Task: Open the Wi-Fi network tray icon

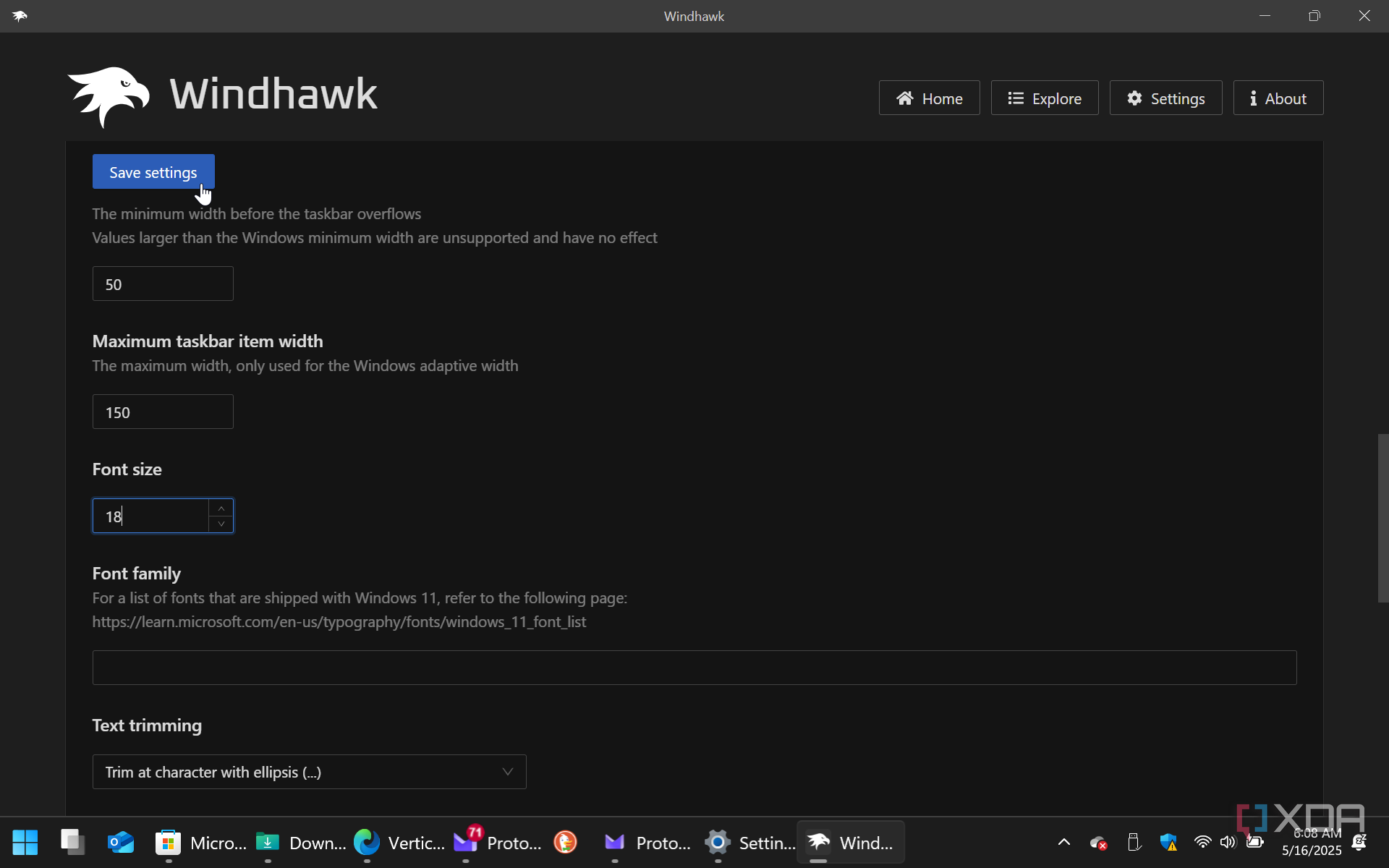Action: click(1202, 842)
